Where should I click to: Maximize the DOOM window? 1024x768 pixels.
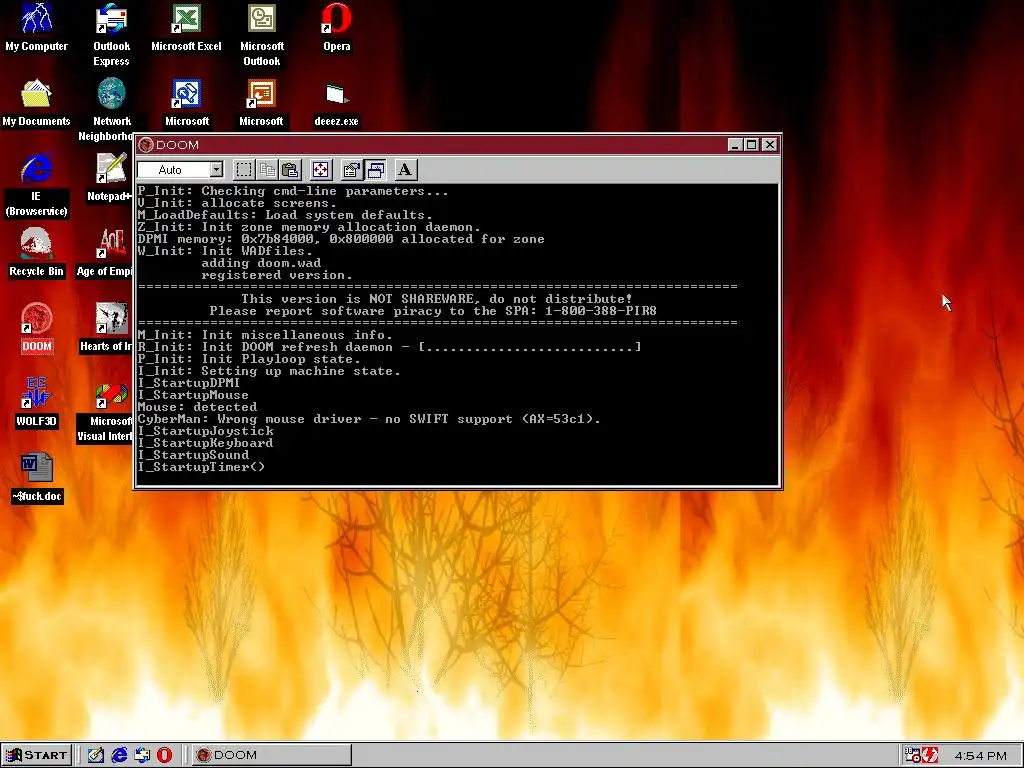click(x=751, y=145)
